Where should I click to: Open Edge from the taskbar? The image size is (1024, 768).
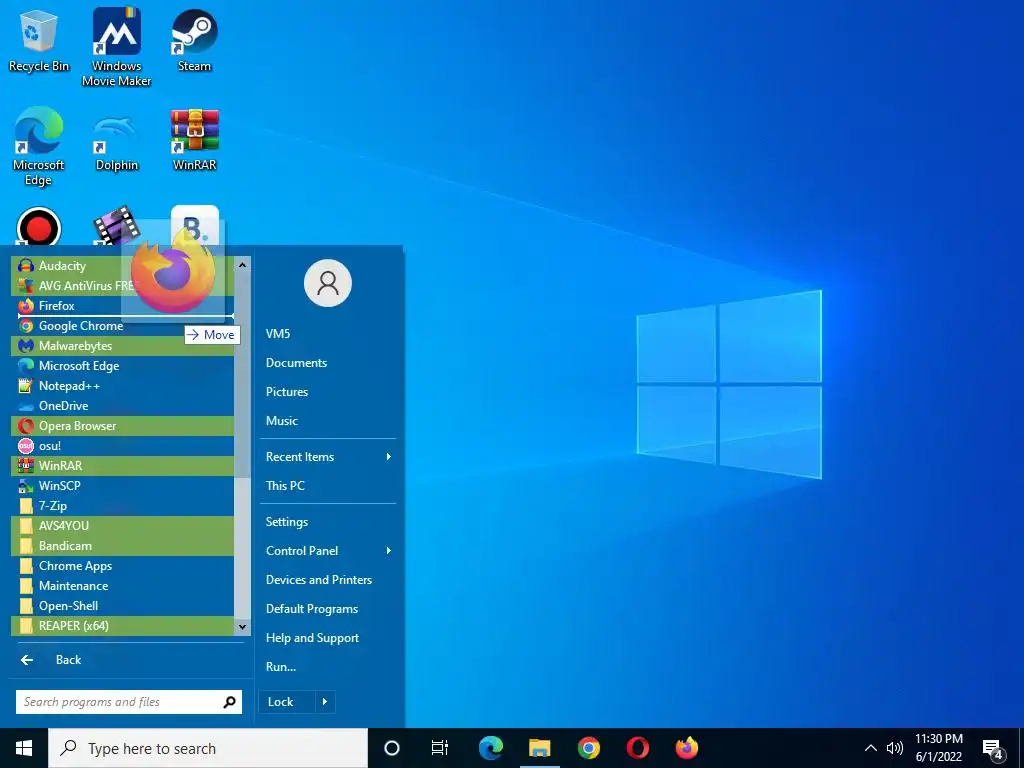[491, 748]
